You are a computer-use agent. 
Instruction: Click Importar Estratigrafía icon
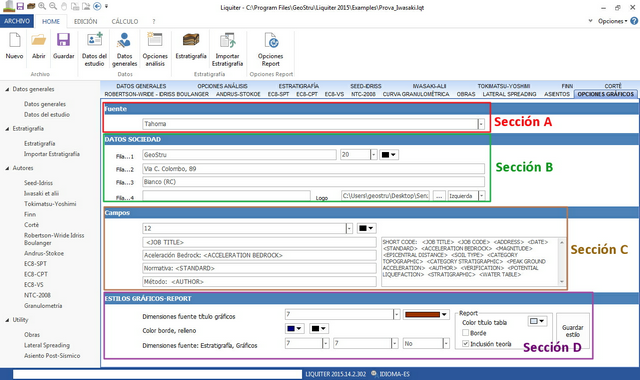tap(227, 40)
